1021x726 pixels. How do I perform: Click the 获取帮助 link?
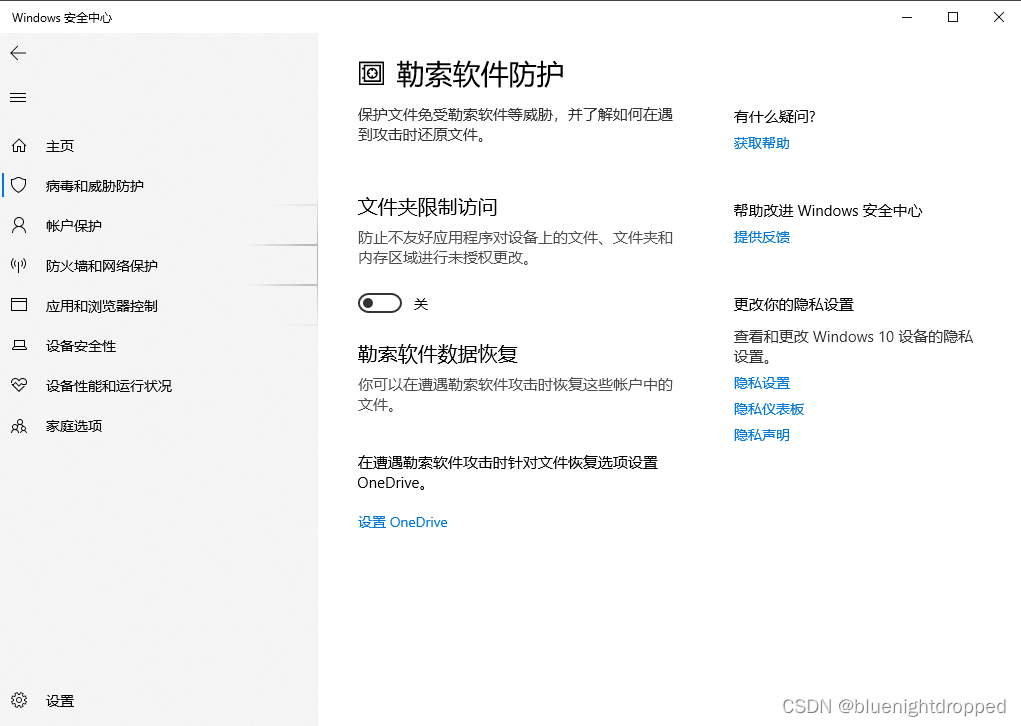tap(761, 143)
